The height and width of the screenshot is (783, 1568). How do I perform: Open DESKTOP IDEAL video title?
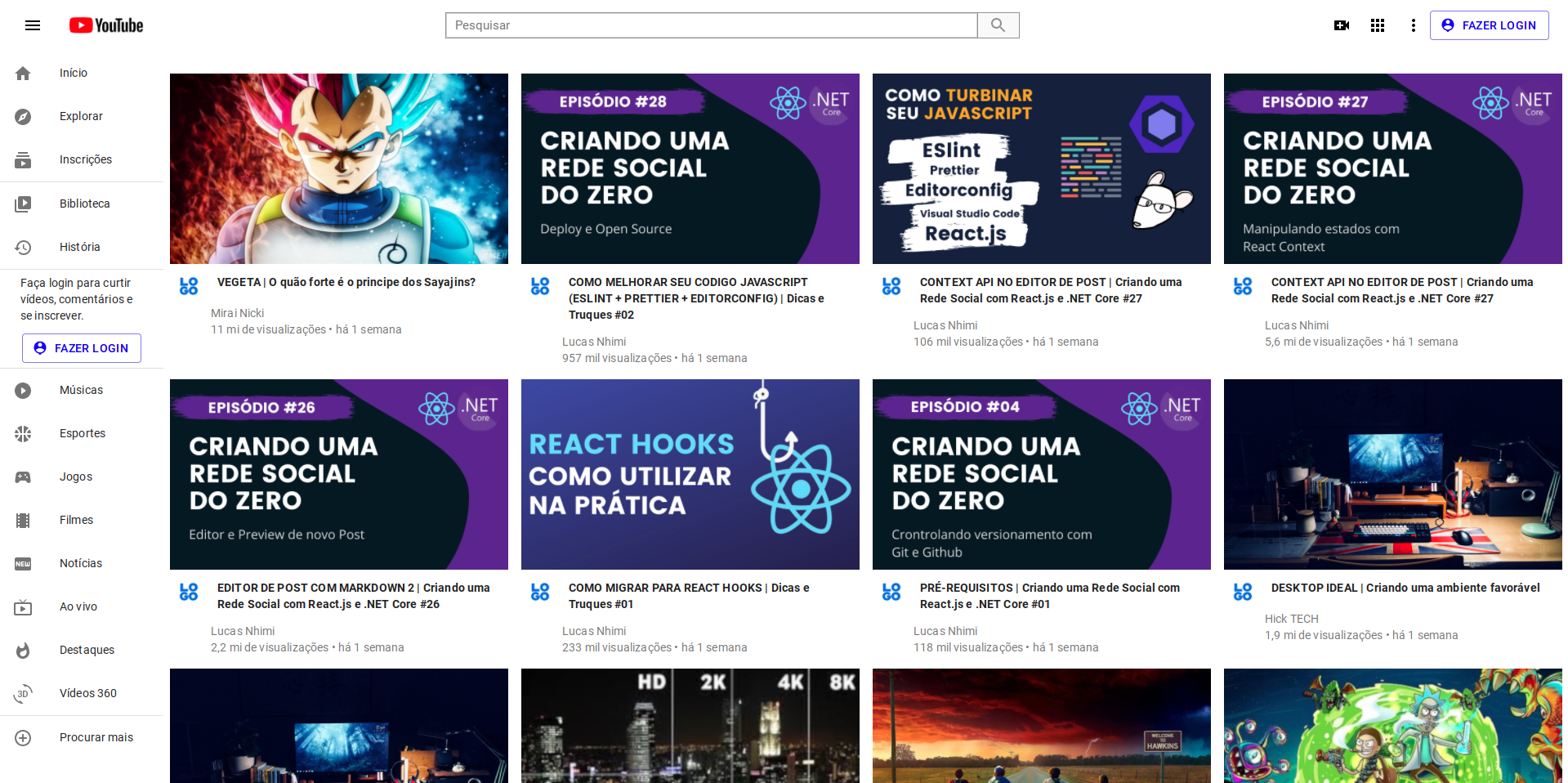1405,588
